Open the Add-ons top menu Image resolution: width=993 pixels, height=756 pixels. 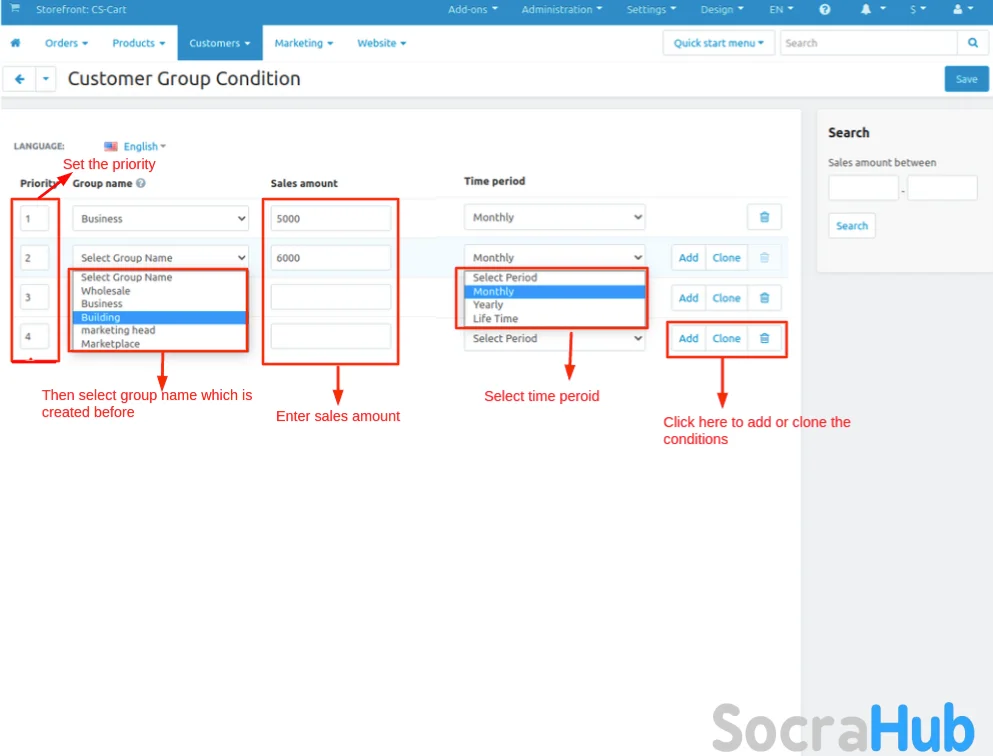(x=472, y=10)
